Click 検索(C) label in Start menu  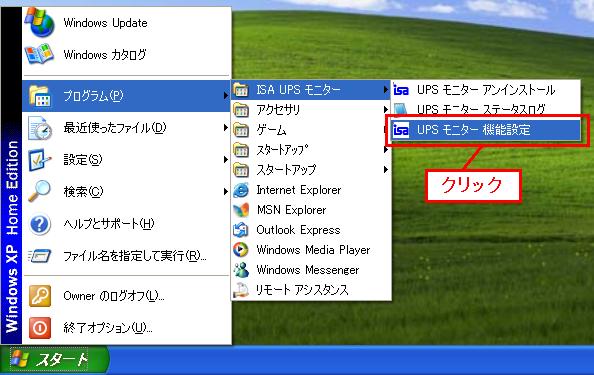click(x=83, y=192)
